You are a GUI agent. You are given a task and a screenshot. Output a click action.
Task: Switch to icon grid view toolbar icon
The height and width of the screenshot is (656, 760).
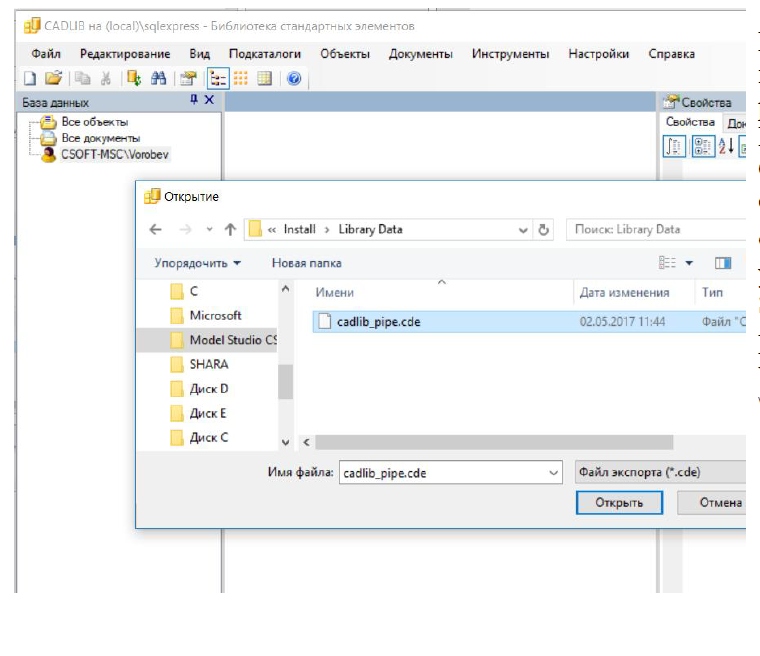click(240, 78)
